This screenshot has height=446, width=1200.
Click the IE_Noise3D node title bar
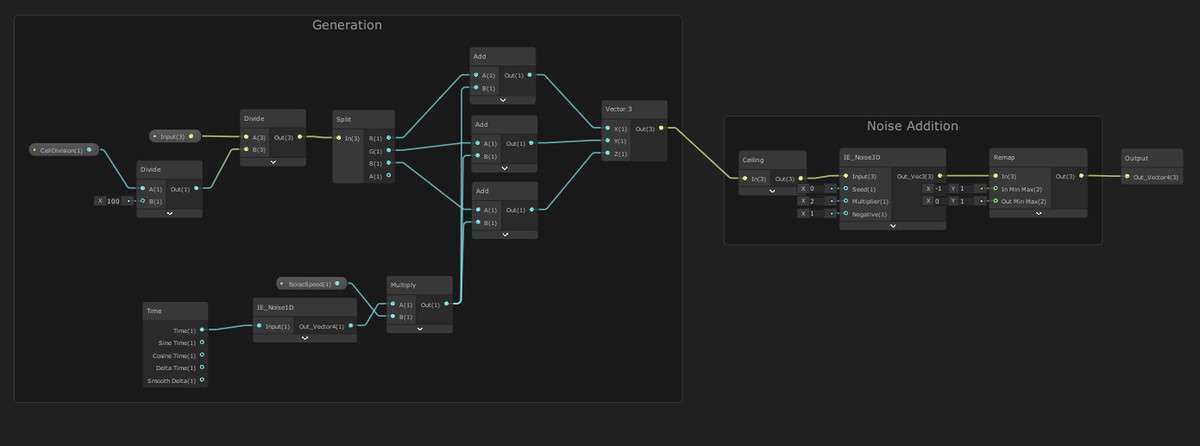(892, 158)
